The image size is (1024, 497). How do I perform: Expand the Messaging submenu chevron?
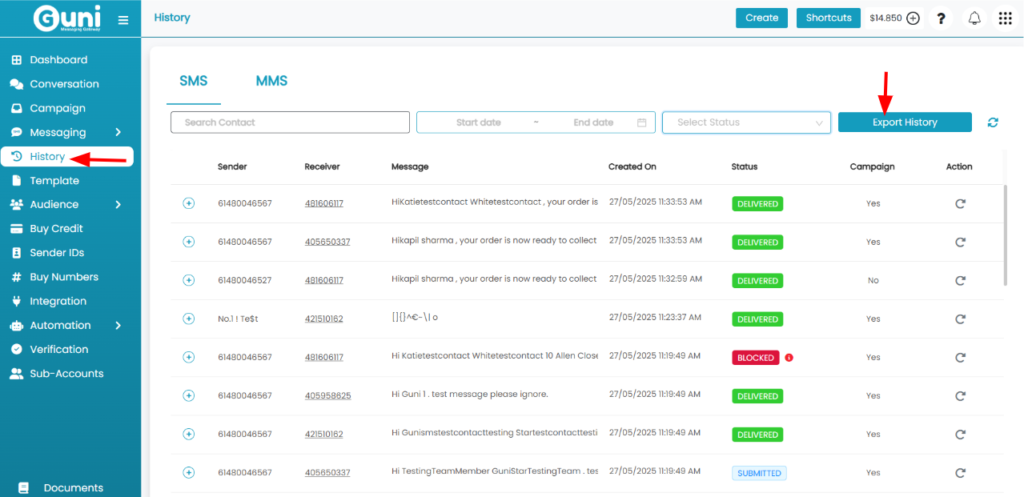(x=118, y=133)
